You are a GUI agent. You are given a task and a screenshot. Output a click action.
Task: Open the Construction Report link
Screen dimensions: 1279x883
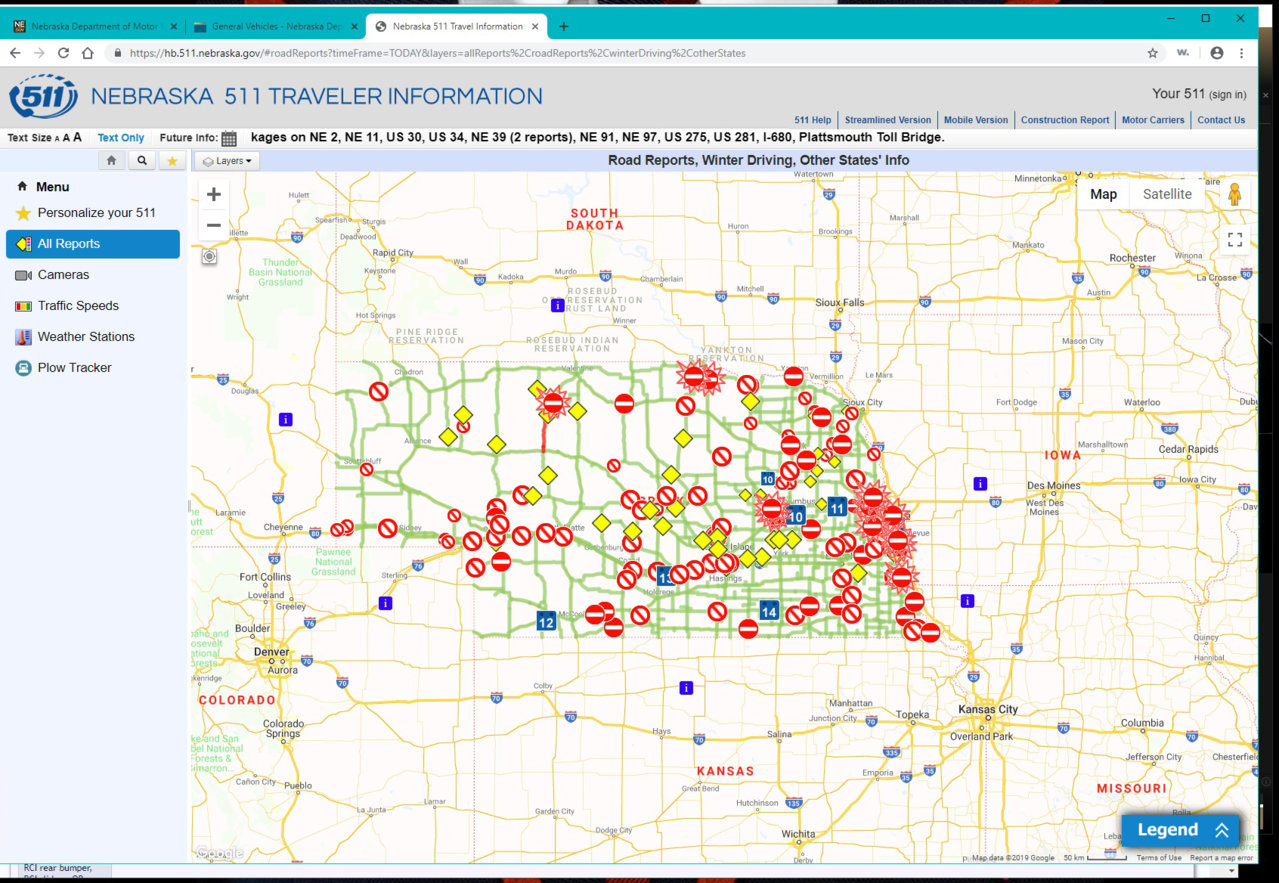click(x=1065, y=120)
